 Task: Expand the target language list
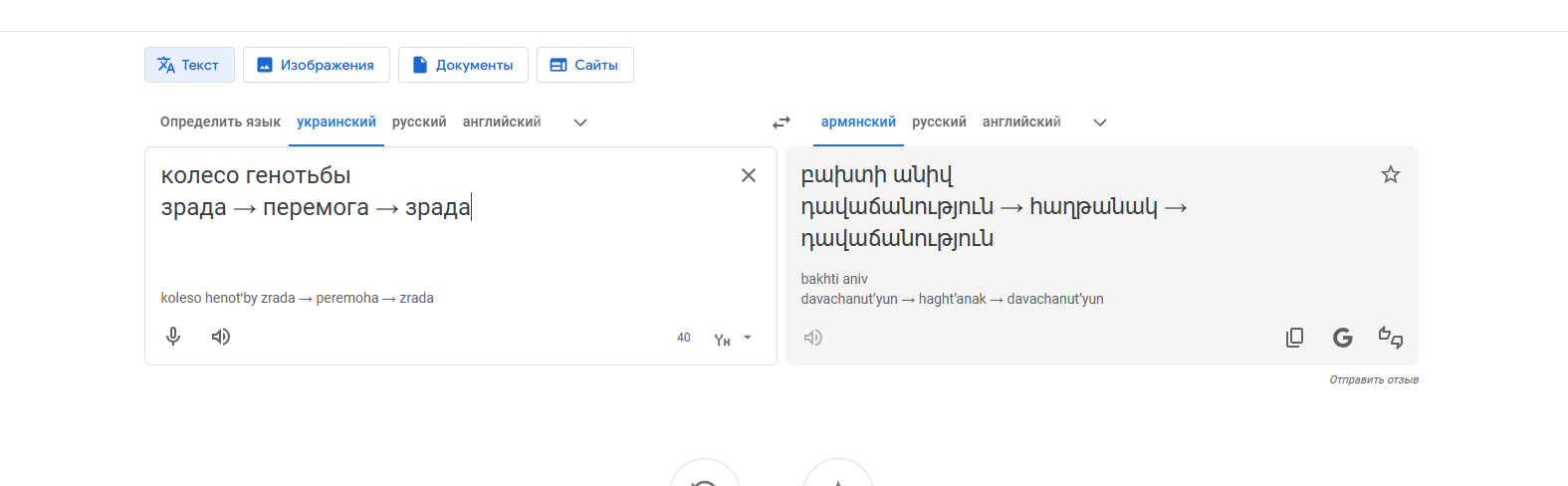point(1100,122)
